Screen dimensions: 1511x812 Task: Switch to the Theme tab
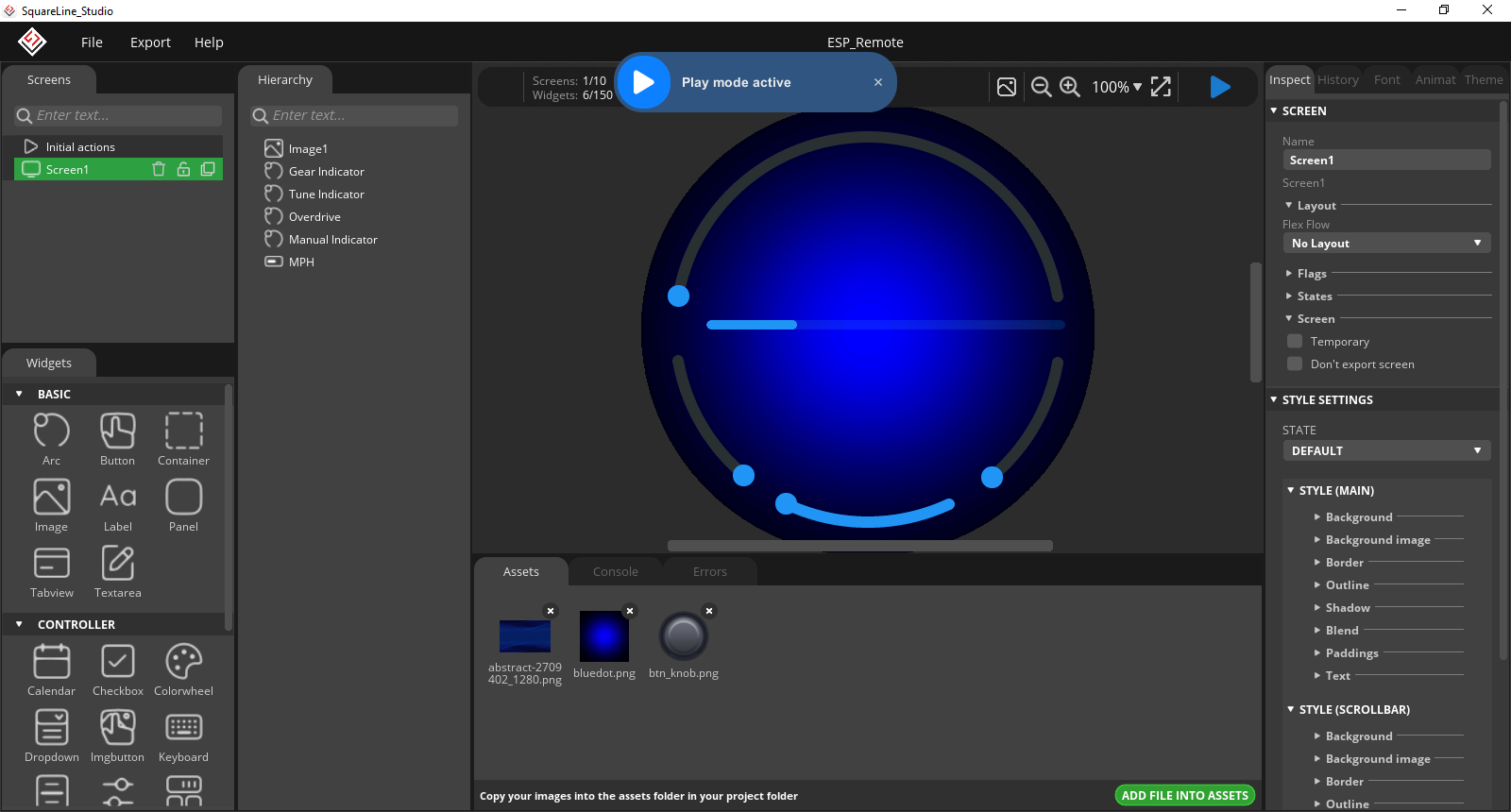pyautogui.click(x=1484, y=80)
